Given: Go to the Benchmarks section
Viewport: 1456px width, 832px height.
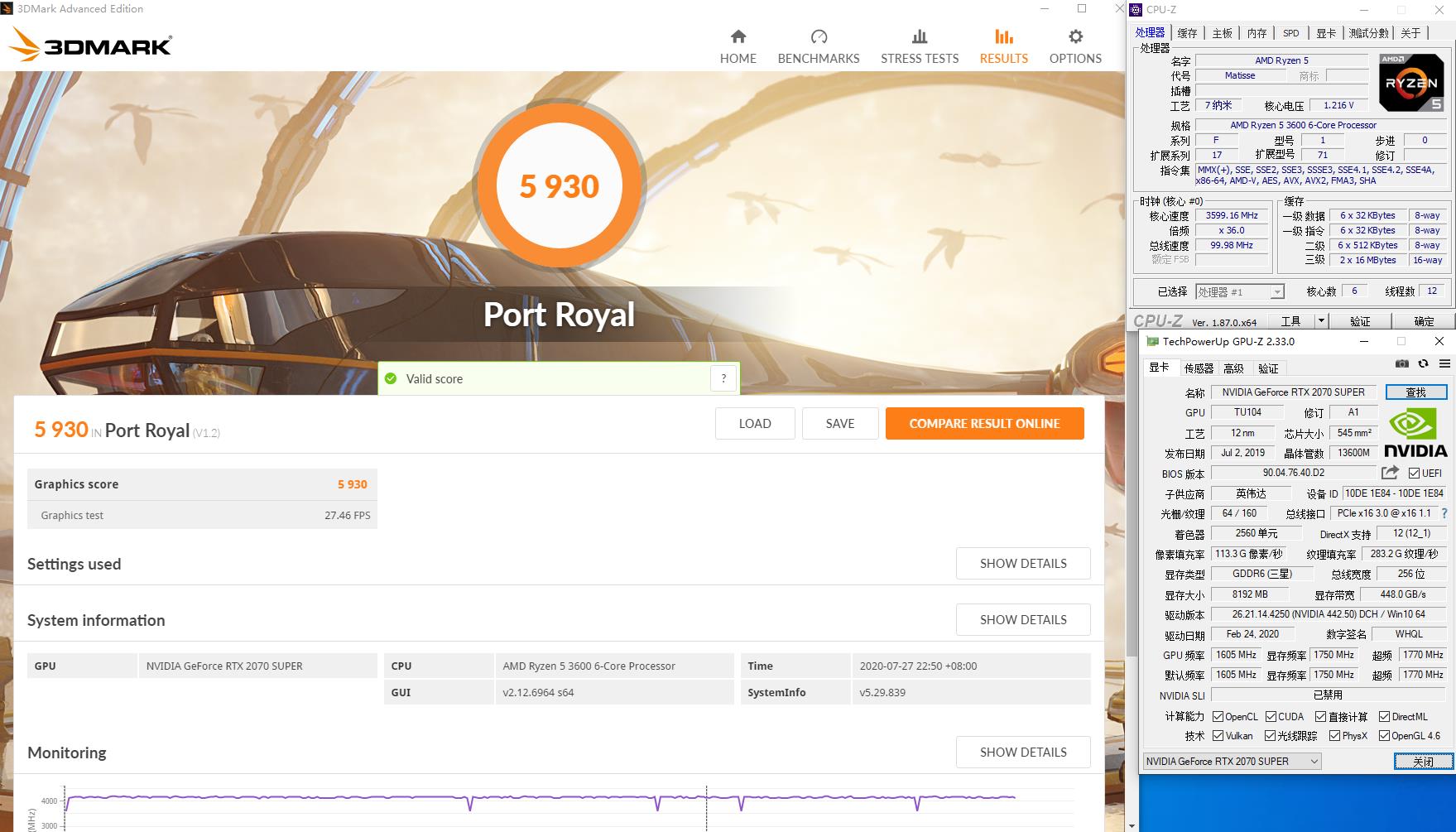Looking at the screenshot, I should (818, 46).
